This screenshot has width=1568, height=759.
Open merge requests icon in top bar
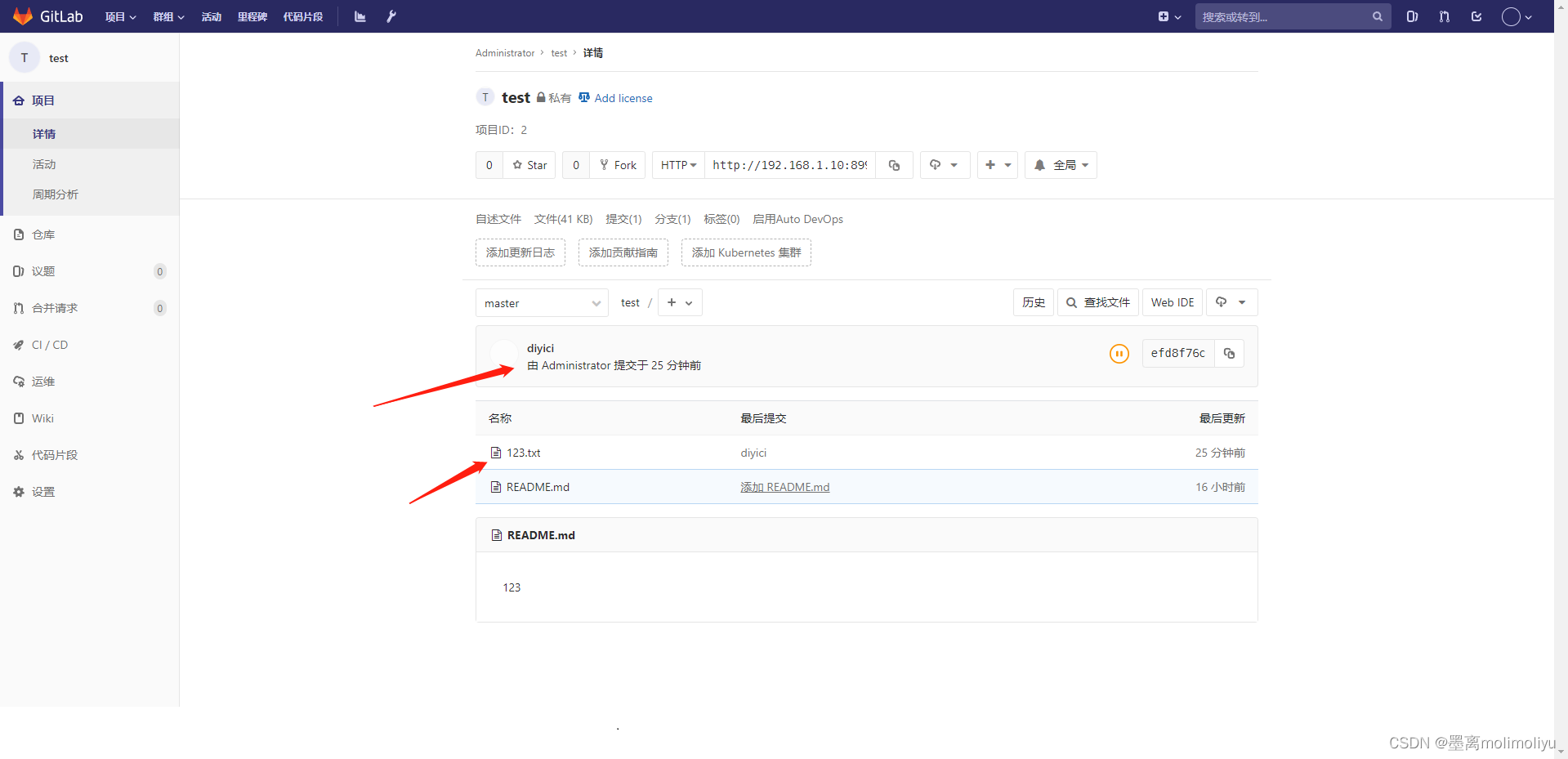[1445, 16]
